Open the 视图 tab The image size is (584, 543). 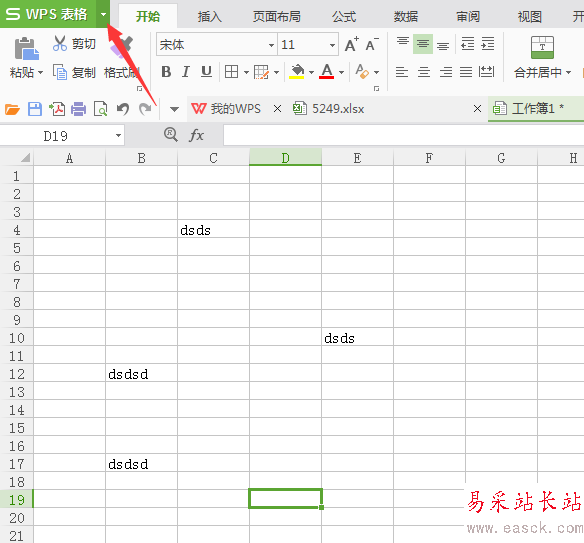pyautogui.click(x=530, y=16)
